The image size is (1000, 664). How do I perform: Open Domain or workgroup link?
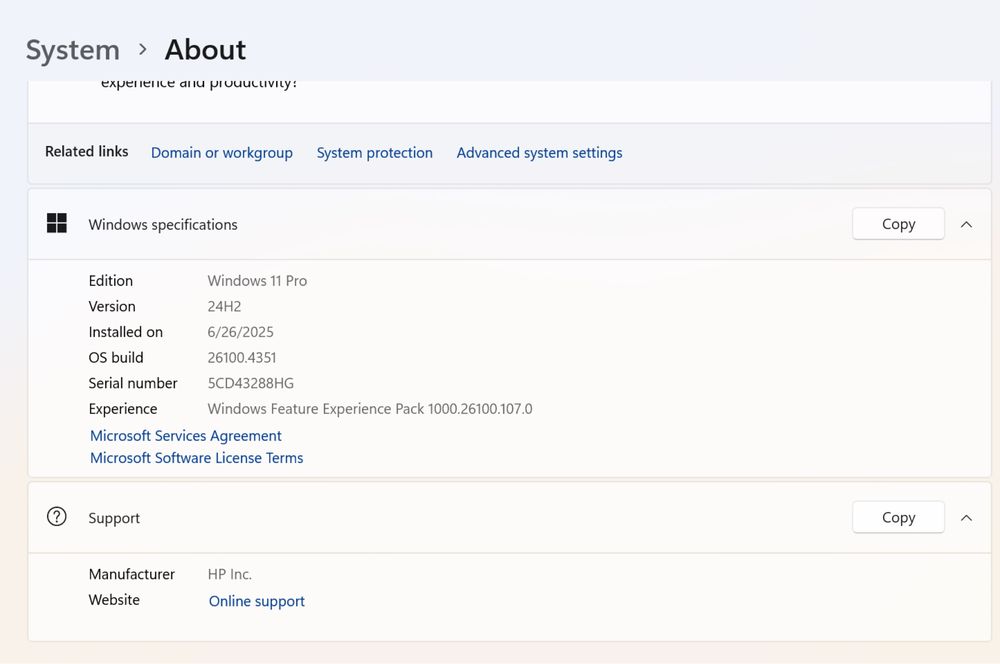[222, 153]
